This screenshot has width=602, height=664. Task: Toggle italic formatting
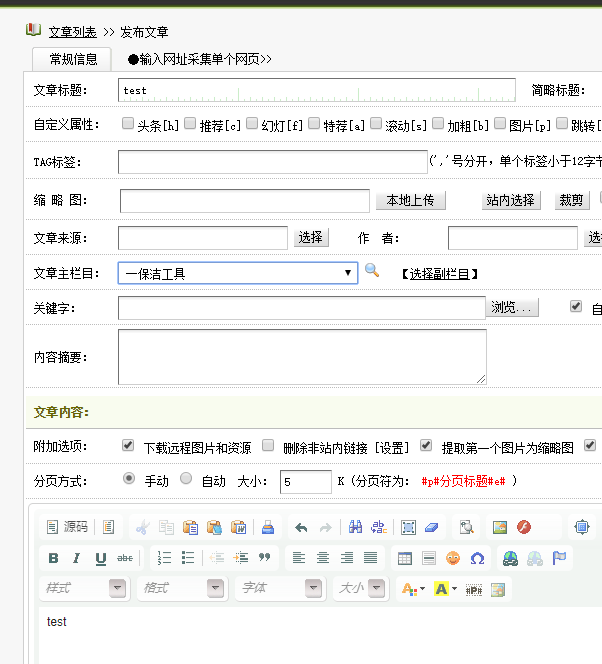point(77,558)
